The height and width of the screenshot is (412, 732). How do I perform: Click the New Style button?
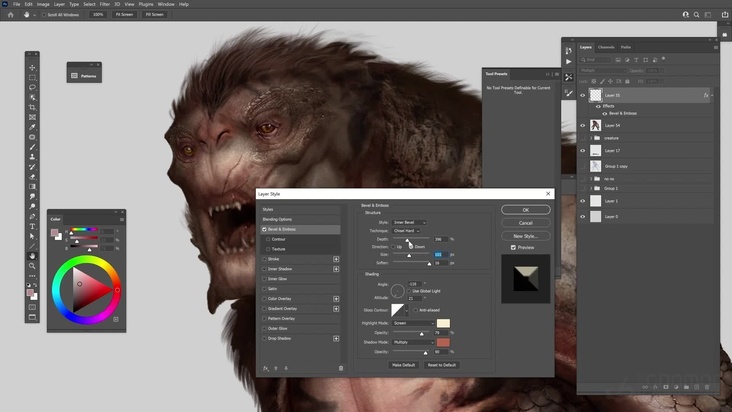coord(526,236)
